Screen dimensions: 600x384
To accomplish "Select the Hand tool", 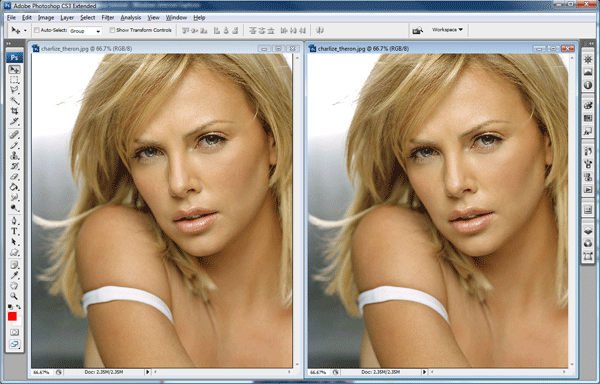I will tap(15, 286).
